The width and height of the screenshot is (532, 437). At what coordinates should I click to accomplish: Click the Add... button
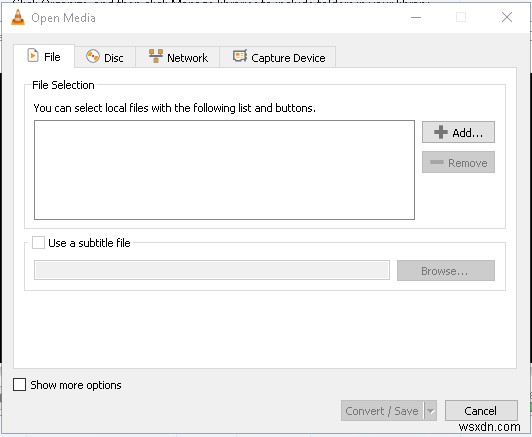click(458, 132)
